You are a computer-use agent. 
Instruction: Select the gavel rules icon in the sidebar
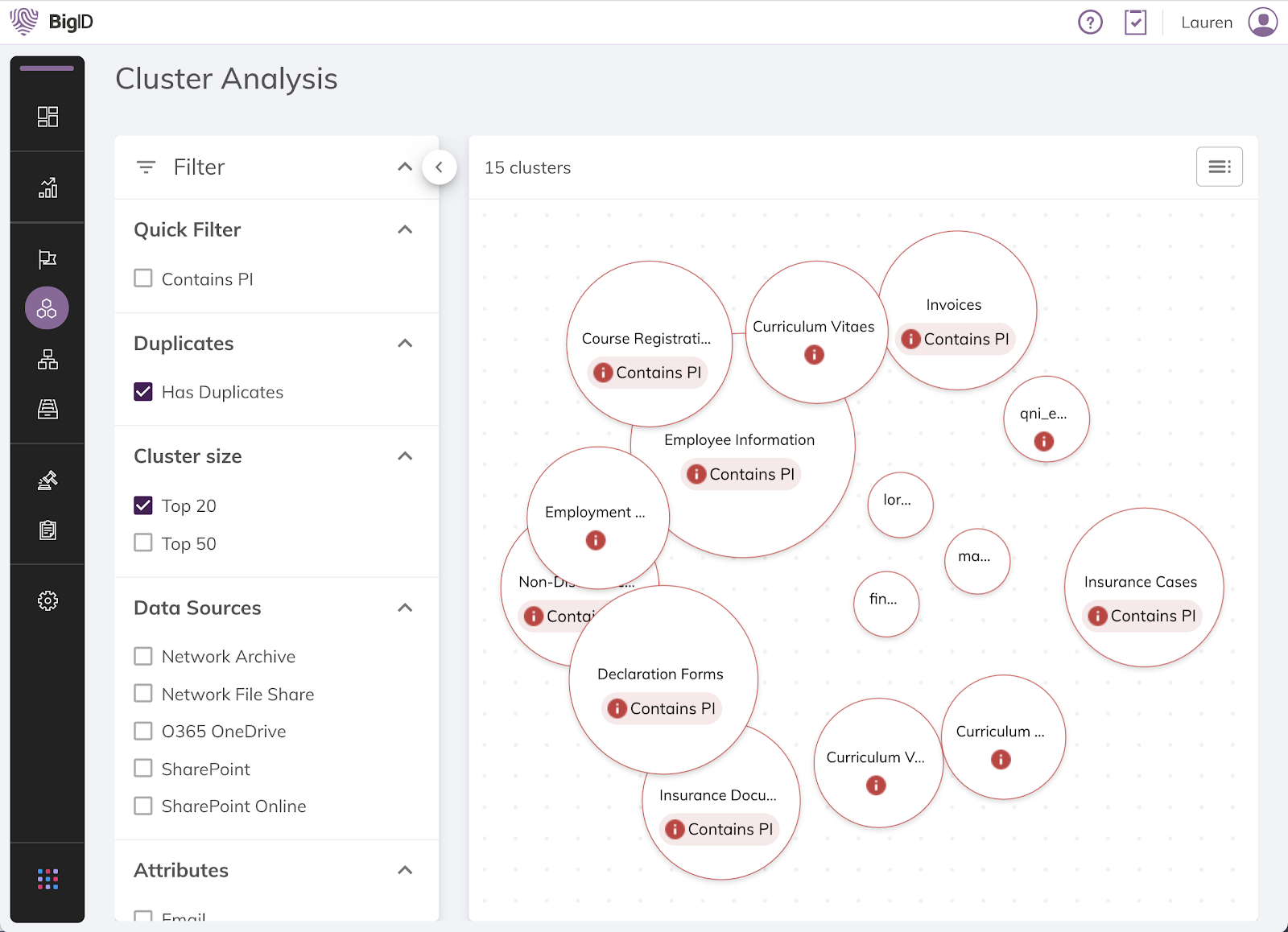click(47, 480)
